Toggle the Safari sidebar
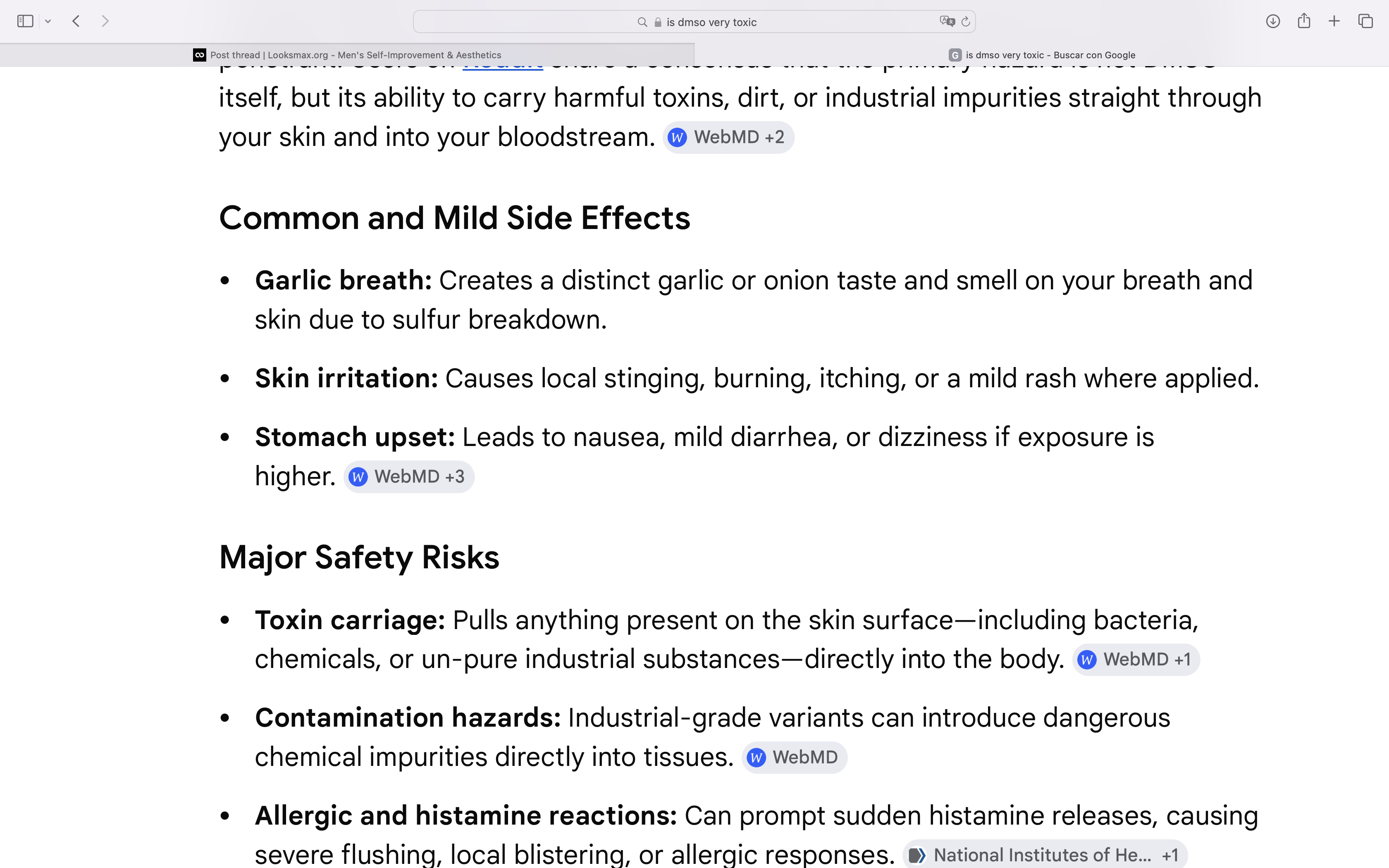 coord(25,21)
